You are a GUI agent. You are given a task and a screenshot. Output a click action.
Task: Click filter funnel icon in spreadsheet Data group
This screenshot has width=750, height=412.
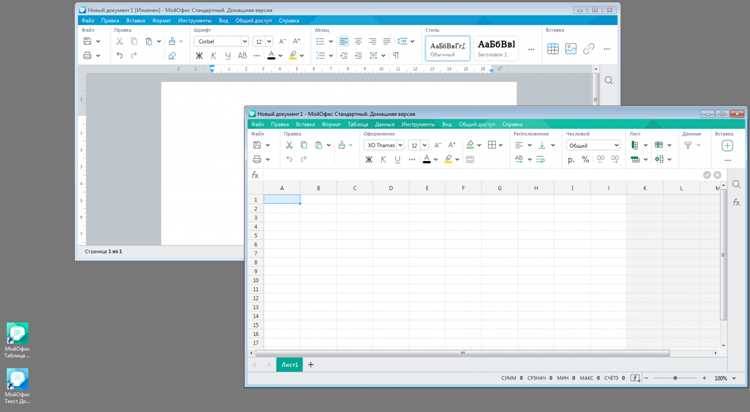[688, 145]
